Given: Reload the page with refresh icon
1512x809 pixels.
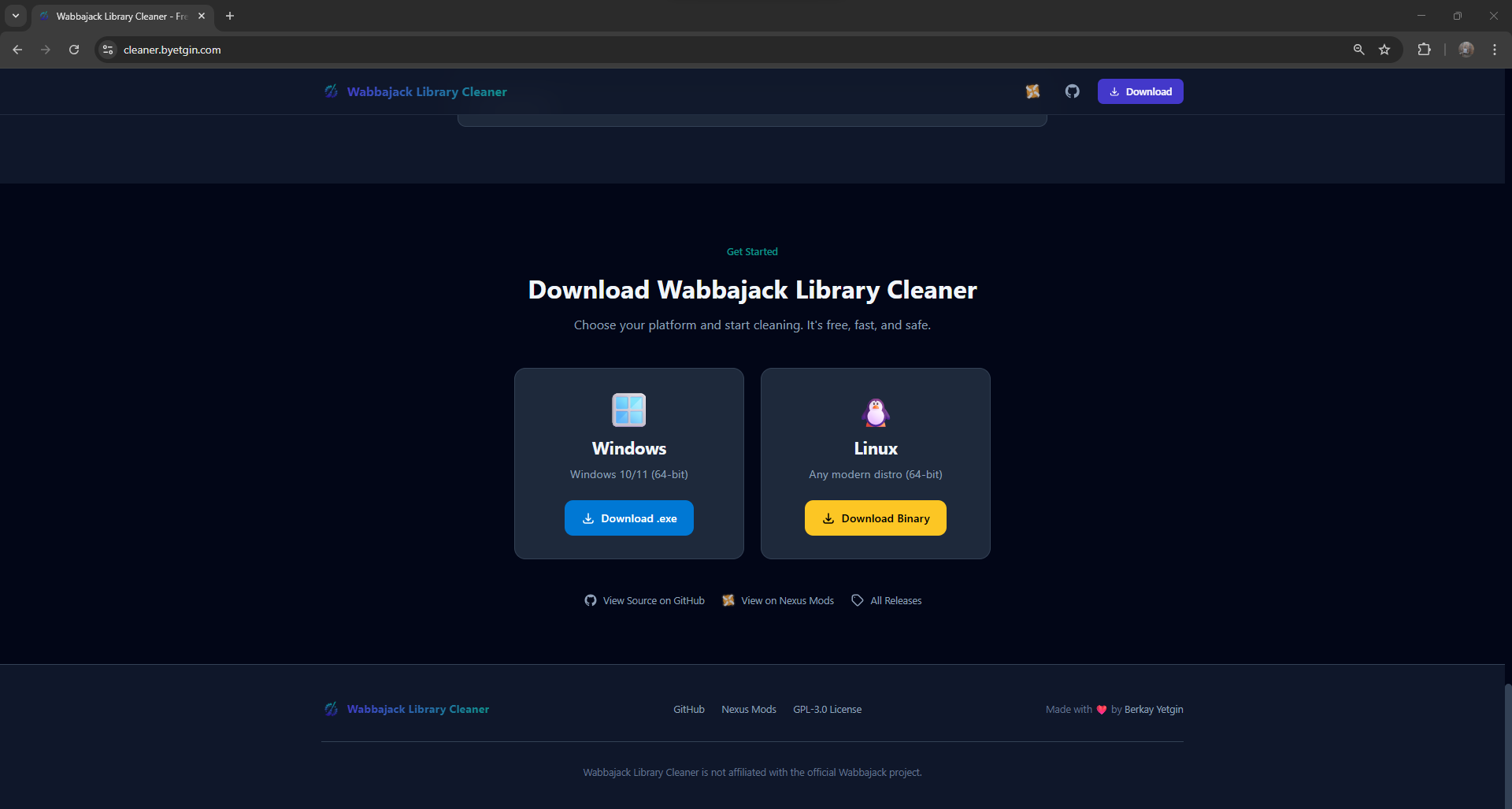Looking at the screenshot, I should pyautogui.click(x=74, y=50).
